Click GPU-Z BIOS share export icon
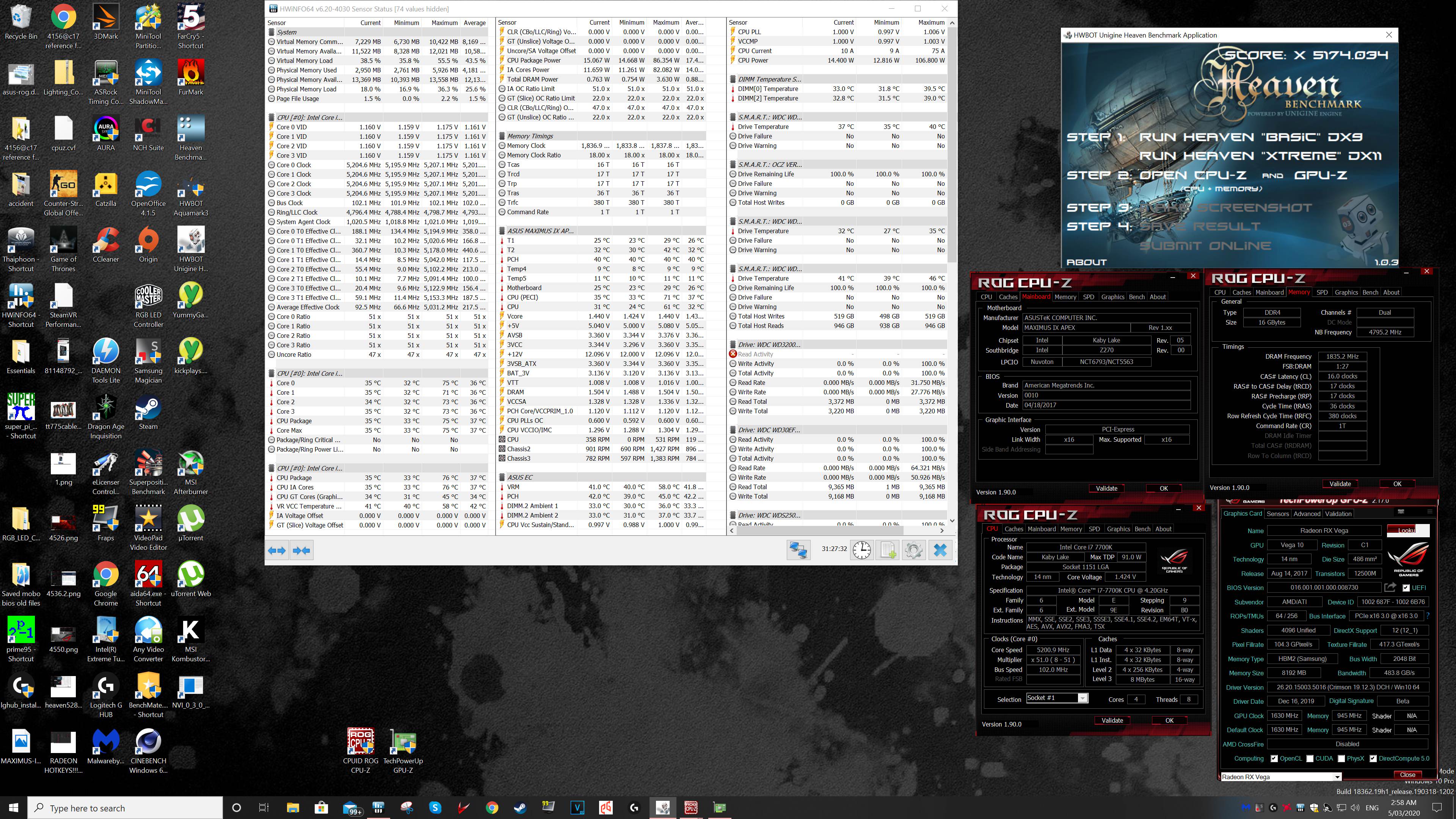Screen dimensions: 1456x819 (x=1390, y=588)
